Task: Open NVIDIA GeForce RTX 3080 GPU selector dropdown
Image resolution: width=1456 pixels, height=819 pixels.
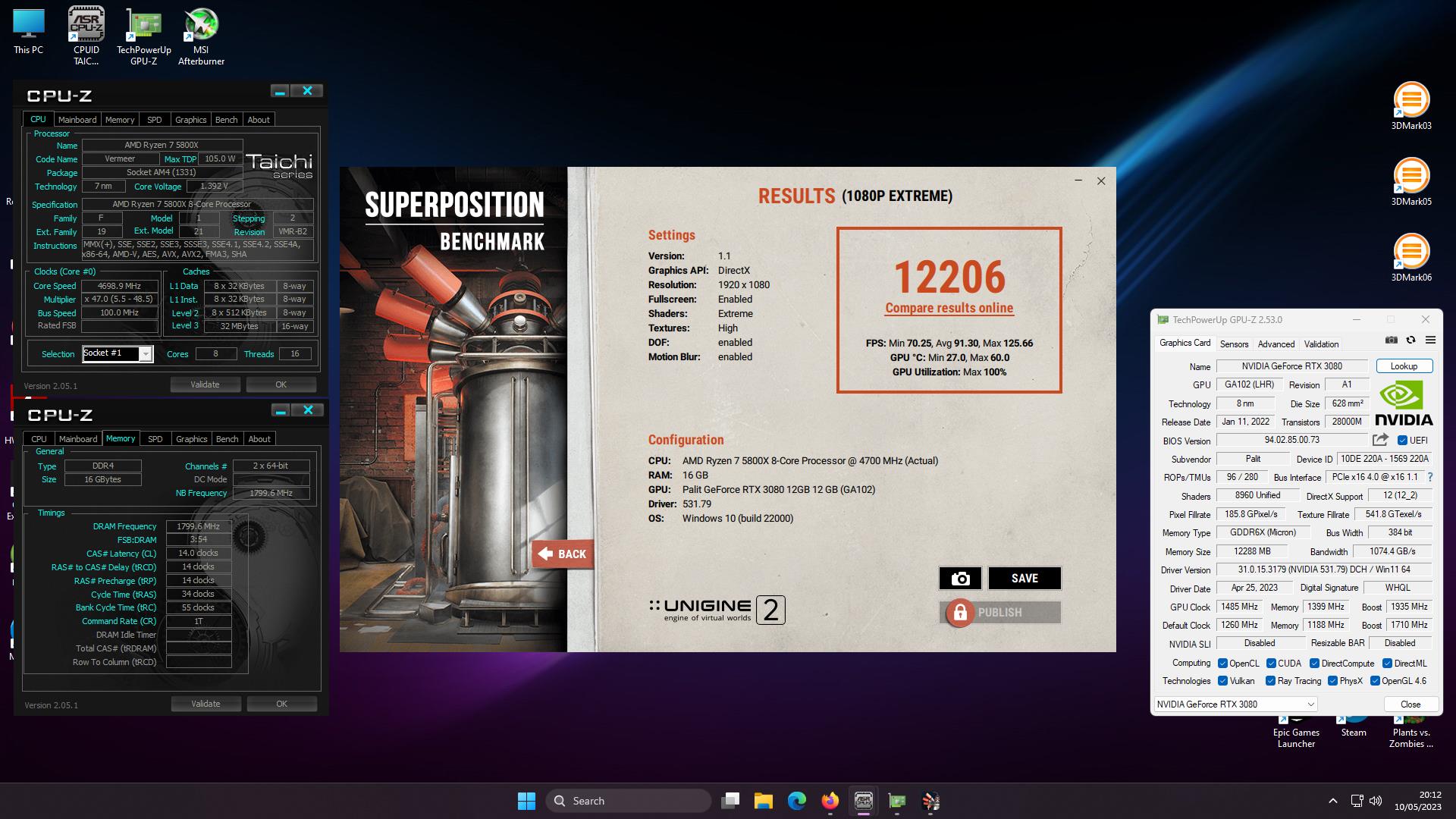Action: click(x=1235, y=704)
